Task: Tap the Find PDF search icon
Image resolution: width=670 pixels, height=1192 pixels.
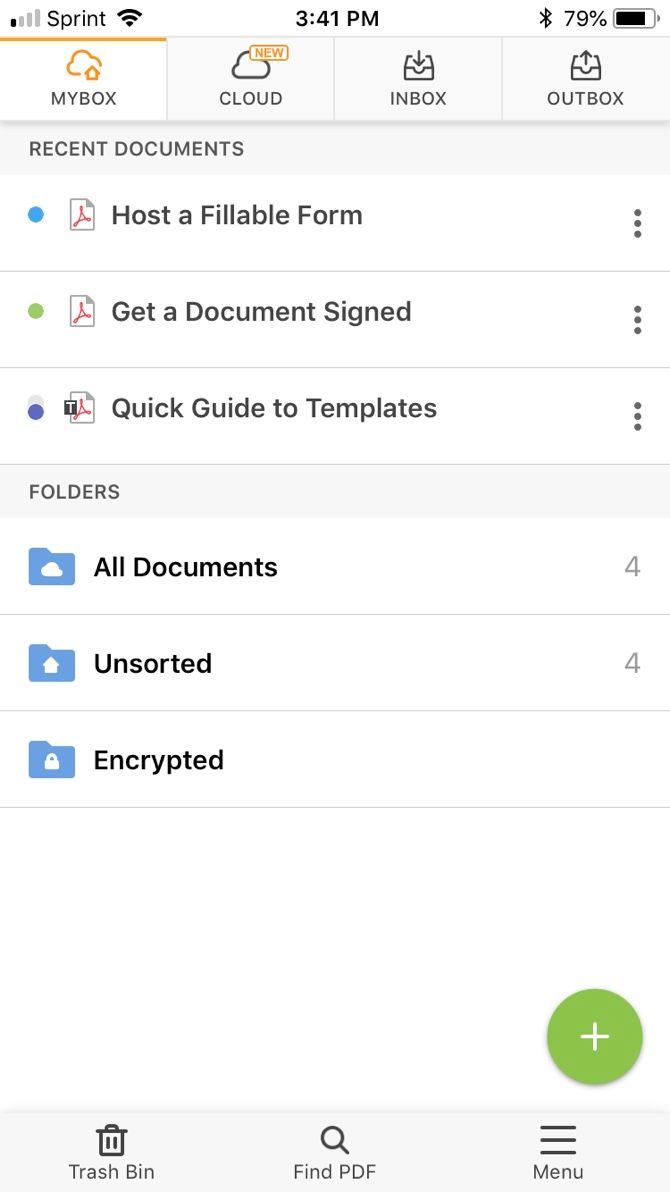Action: tap(334, 1141)
